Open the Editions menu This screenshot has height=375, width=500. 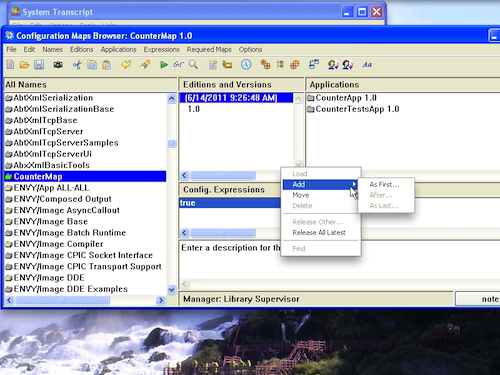81,49
